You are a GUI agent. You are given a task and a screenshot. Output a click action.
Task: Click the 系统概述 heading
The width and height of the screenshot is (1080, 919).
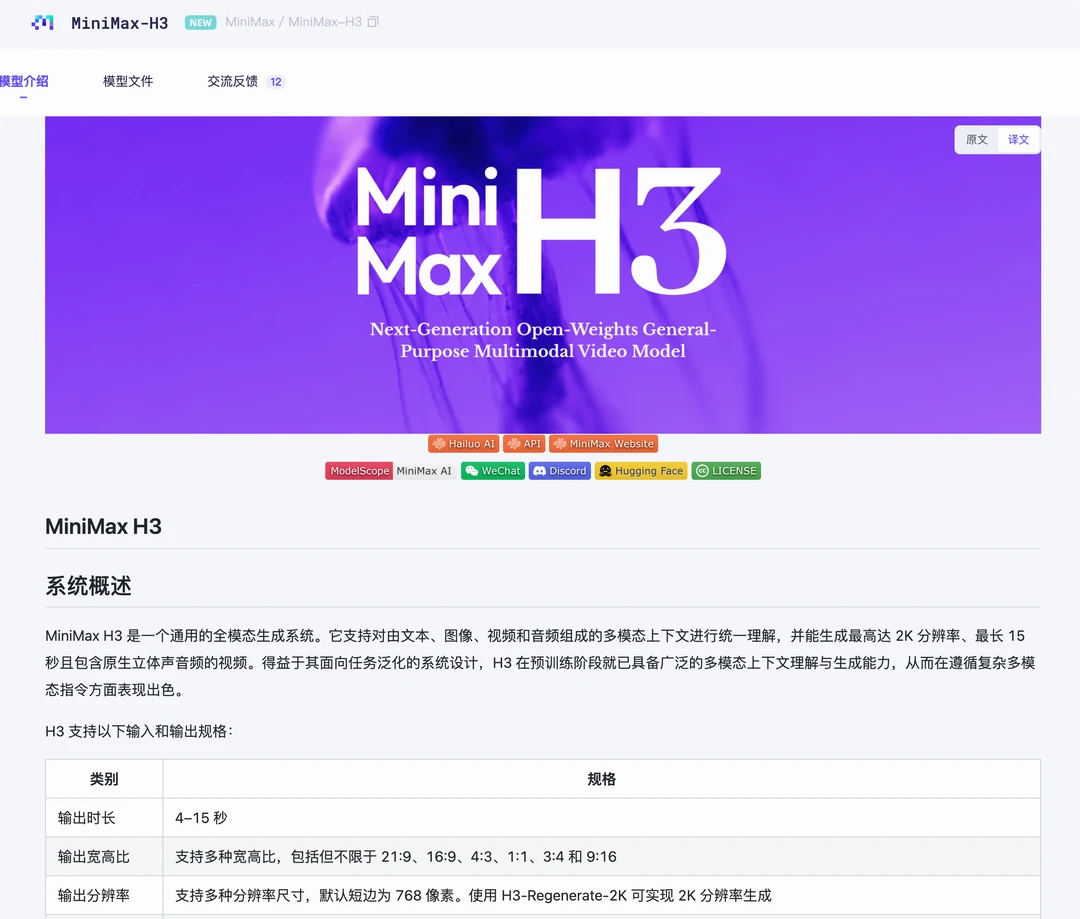[x=88, y=586]
